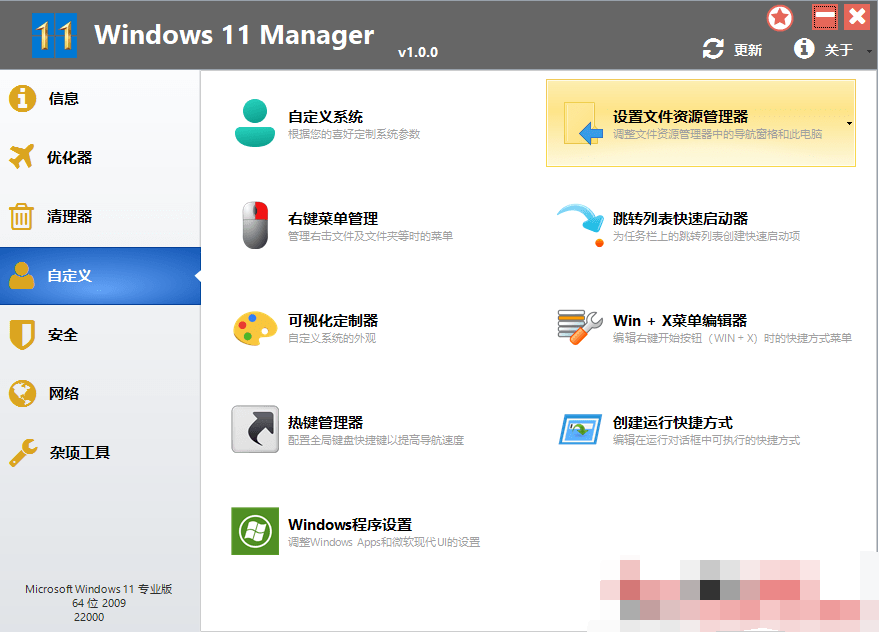Click the mouse icon for 右键菜单管理
Viewport: 879px width, 632px height.
point(255,225)
